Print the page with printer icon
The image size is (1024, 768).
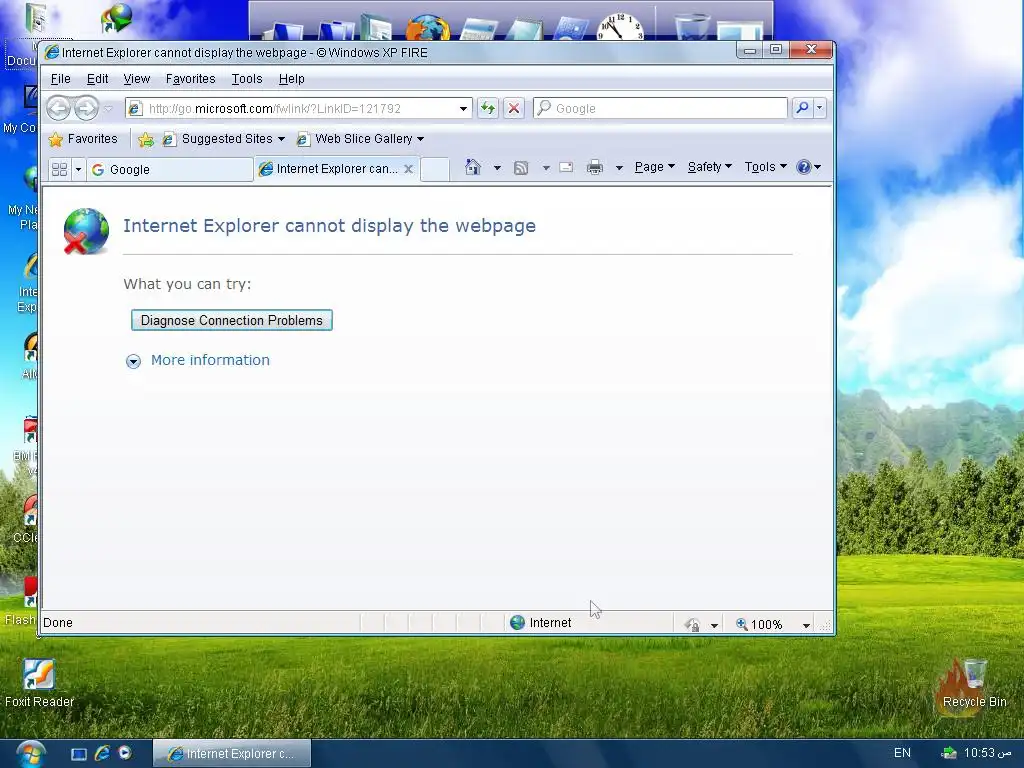[594, 167]
